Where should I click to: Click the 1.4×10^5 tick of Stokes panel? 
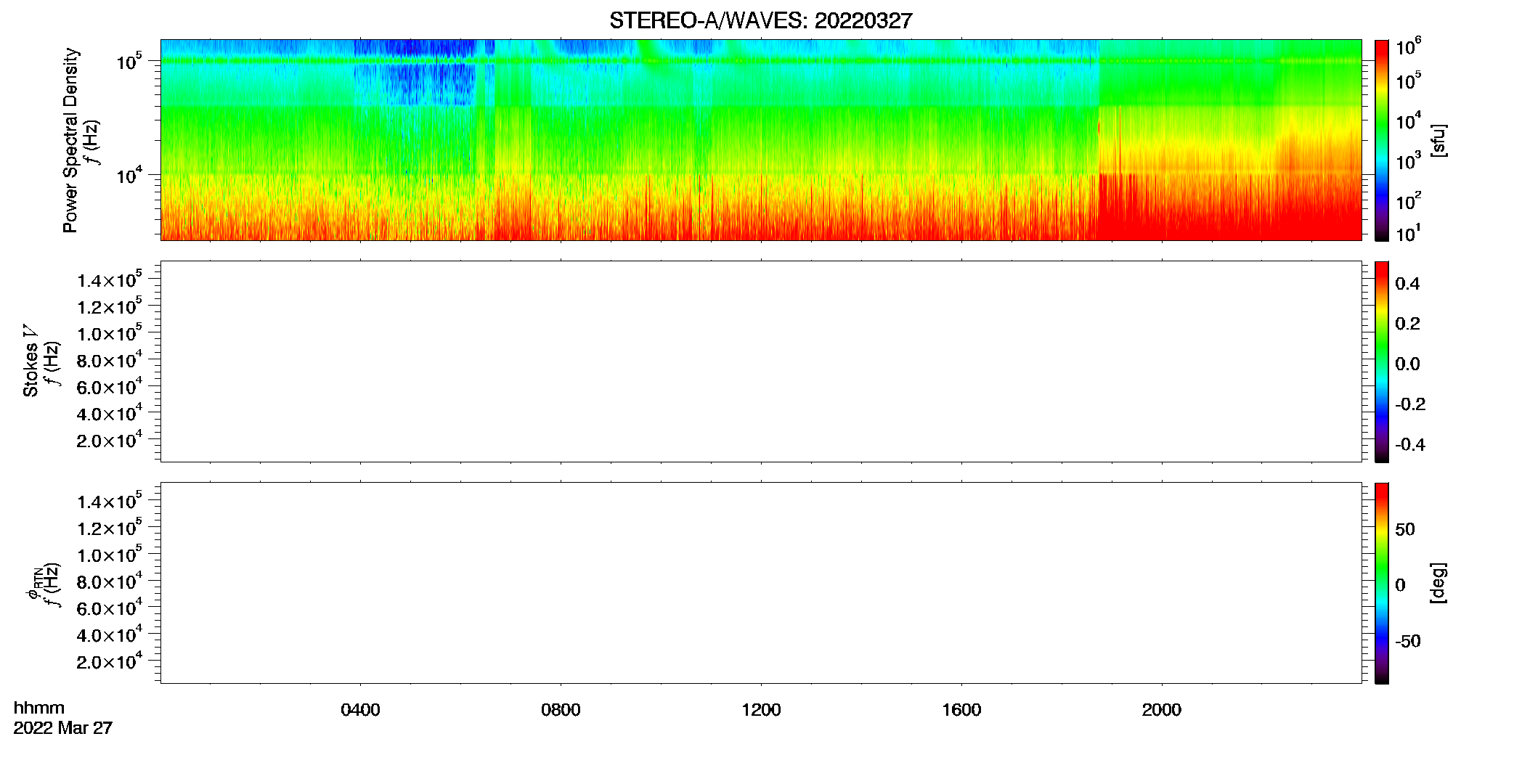tap(110, 279)
